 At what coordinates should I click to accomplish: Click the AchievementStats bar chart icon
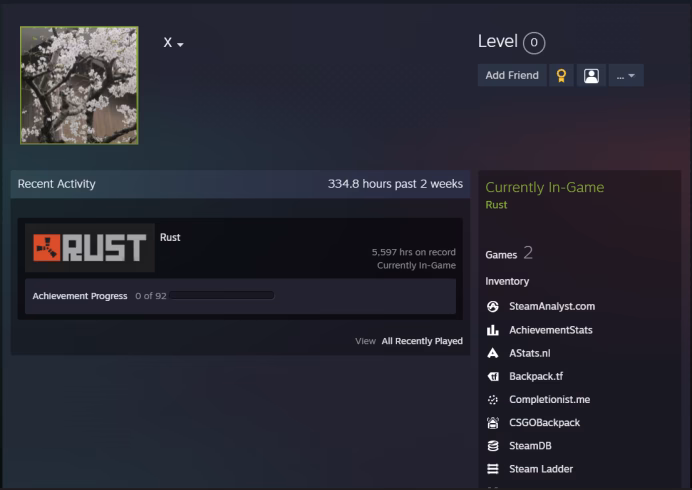pyautogui.click(x=493, y=330)
